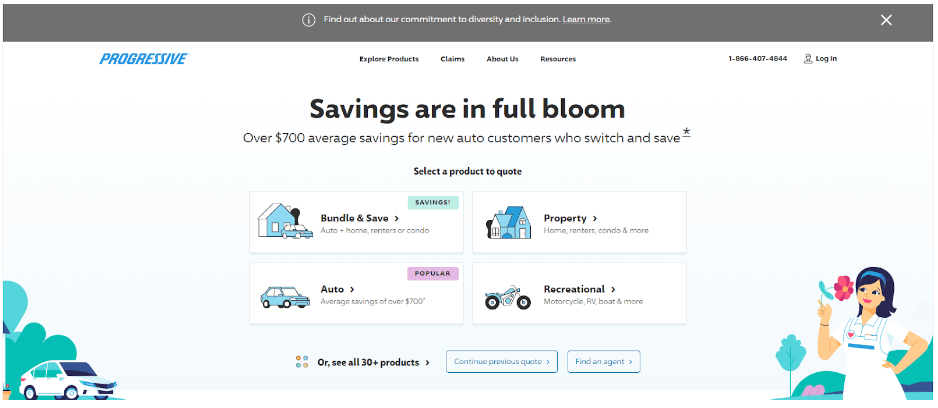Click the Bundle & Save house-and-car icon
This screenshot has width=938, height=408.
pyautogui.click(x=285, y=221)
